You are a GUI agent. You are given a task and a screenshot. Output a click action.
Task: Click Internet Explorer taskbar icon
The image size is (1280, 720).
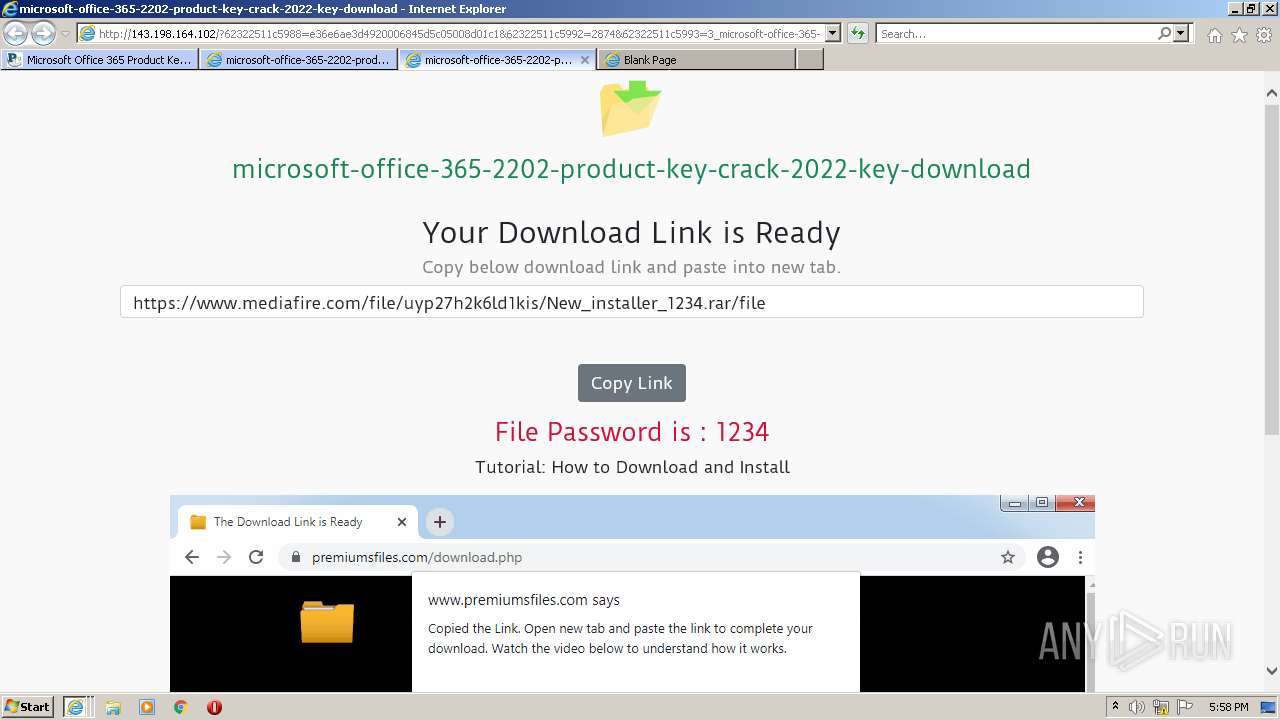pos(76,707)
